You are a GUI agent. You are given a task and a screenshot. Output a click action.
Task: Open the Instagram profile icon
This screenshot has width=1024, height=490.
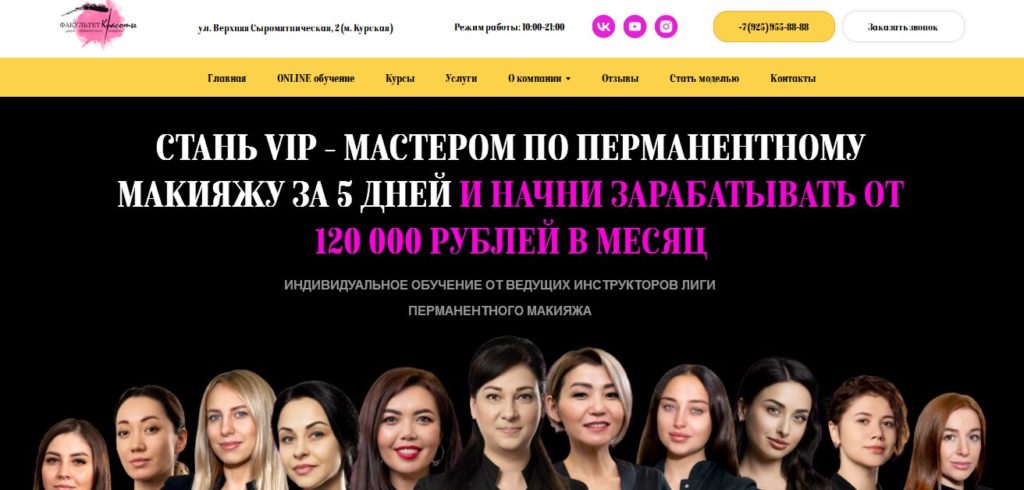click(x=666, y=27)
